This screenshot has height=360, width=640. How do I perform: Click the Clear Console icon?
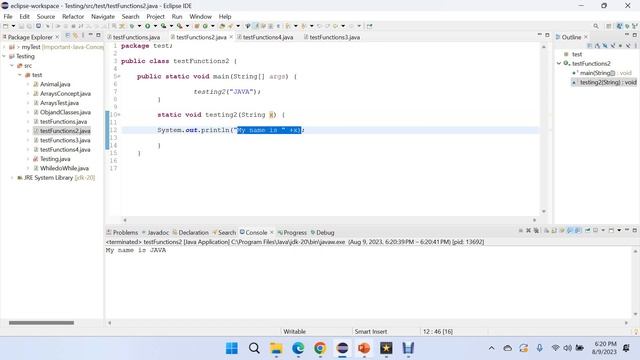546,231
